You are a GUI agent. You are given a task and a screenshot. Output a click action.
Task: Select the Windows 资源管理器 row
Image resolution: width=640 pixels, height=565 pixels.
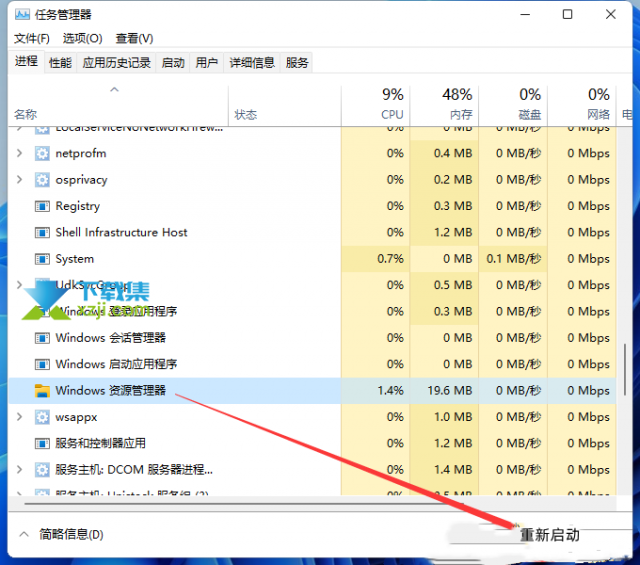click(x=312, y=391)
